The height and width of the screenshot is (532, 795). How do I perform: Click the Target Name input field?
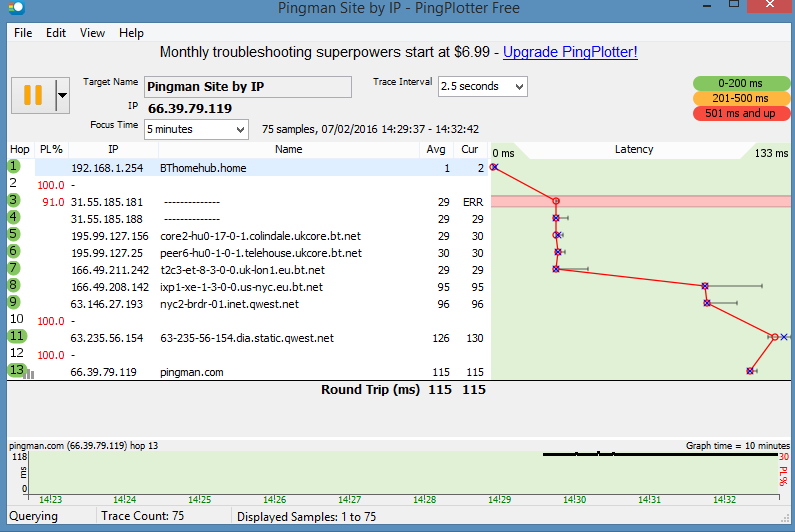point(248,87)
